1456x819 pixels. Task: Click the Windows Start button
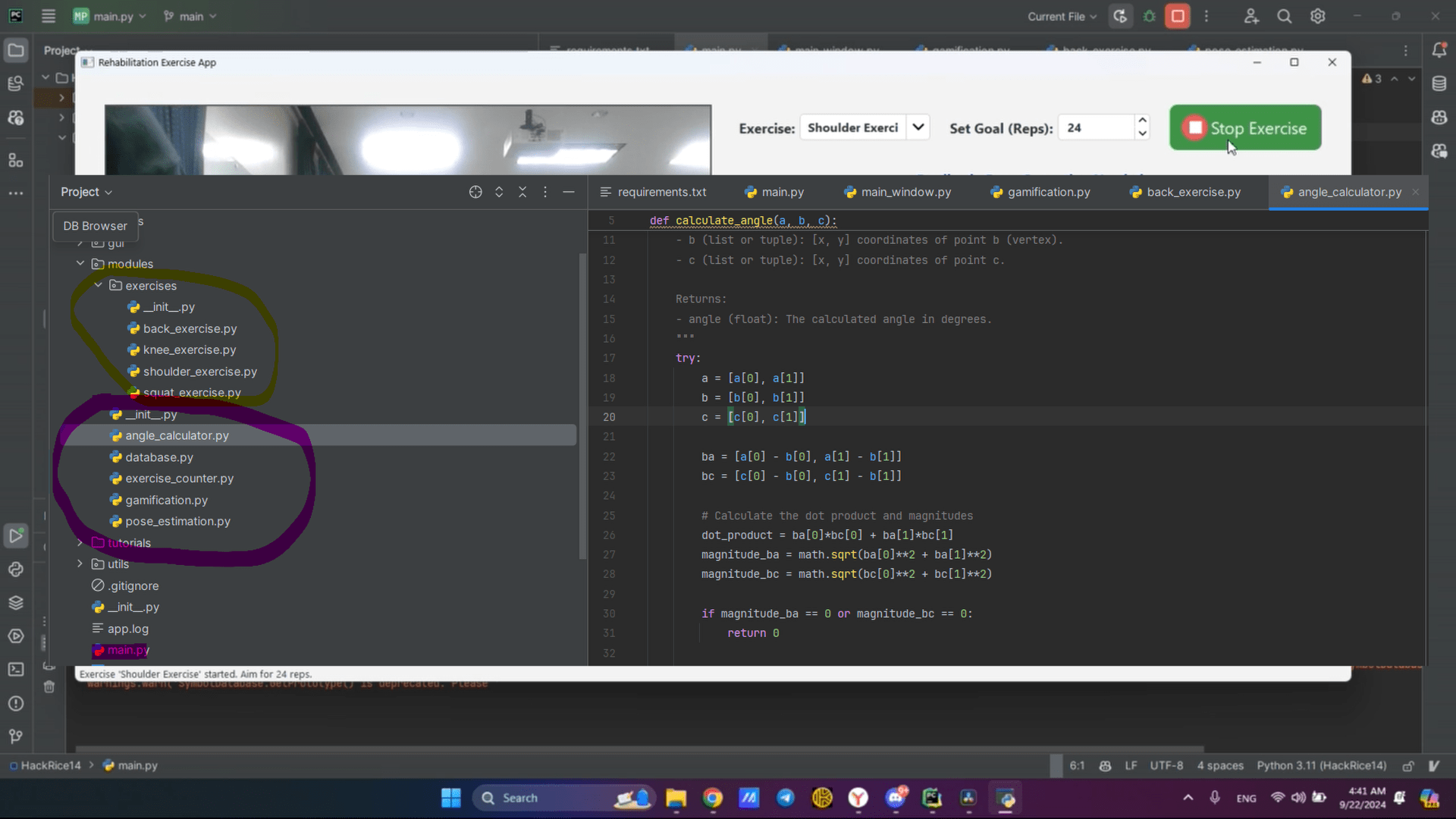[x=451, y=798]
